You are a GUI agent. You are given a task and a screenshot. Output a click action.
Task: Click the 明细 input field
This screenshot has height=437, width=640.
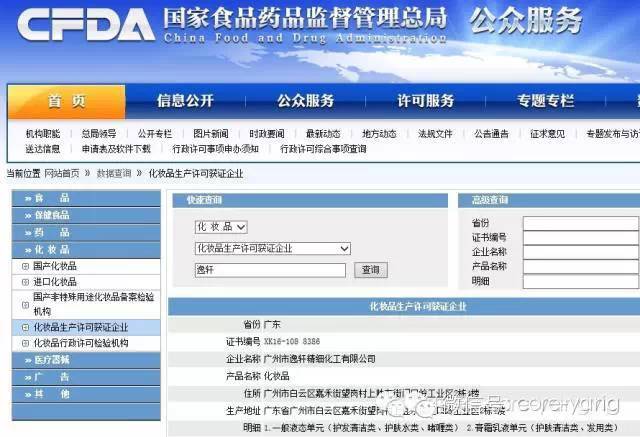581,281
